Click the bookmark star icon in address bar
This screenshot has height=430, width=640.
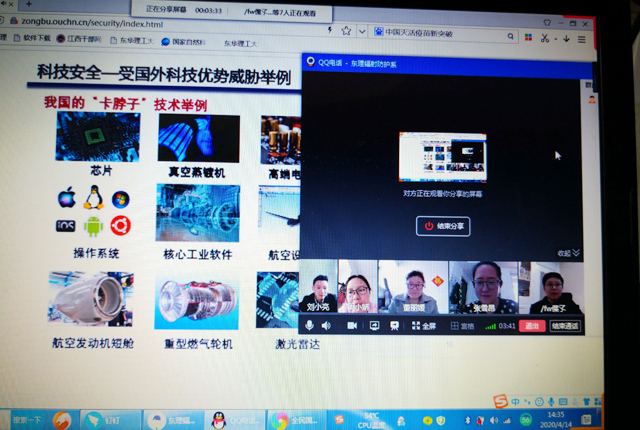click(x=345, y=30)
